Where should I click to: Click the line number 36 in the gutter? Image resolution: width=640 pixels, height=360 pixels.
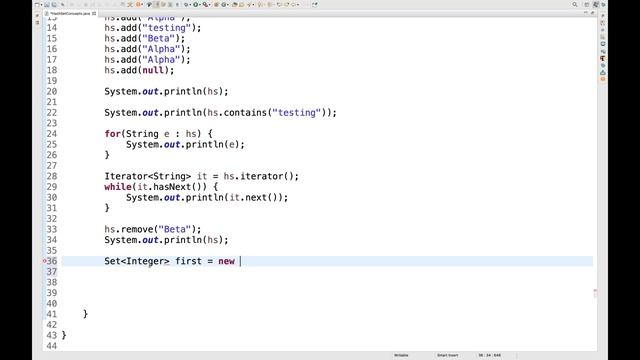point(52,261)
